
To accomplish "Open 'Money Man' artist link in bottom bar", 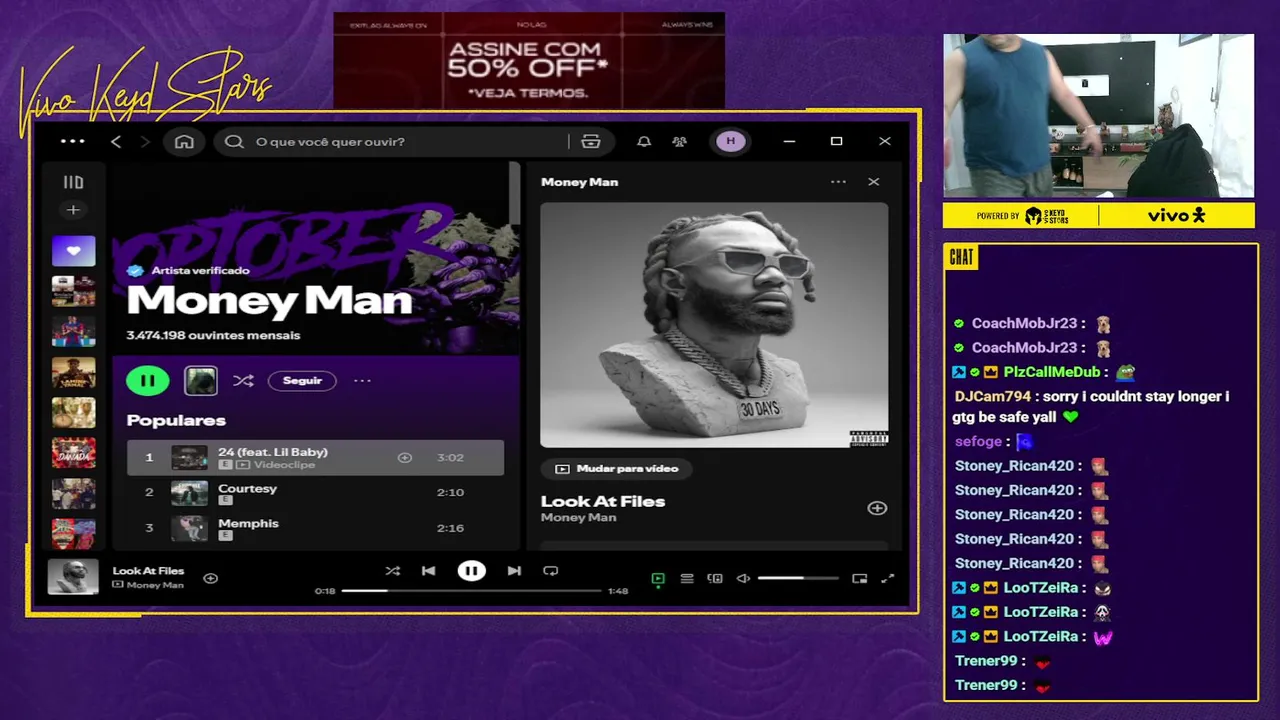I will click(156, 585).
